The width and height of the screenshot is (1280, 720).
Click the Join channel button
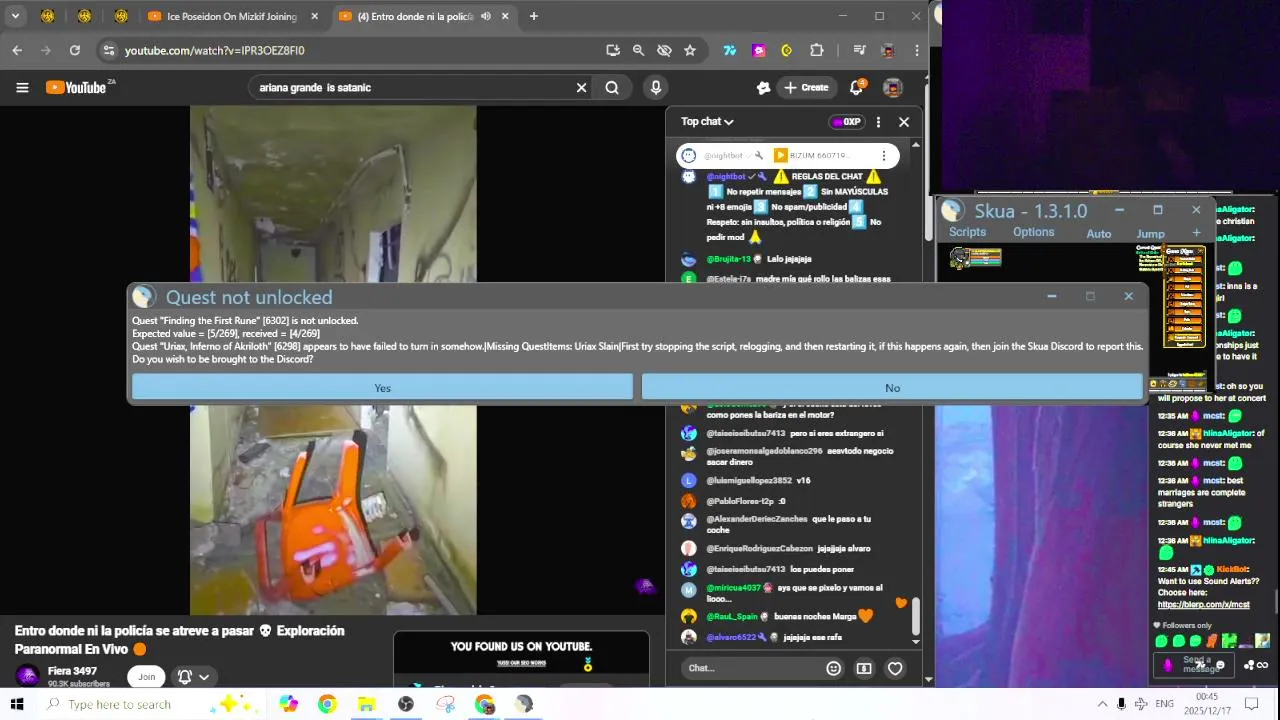coord(147,677)
